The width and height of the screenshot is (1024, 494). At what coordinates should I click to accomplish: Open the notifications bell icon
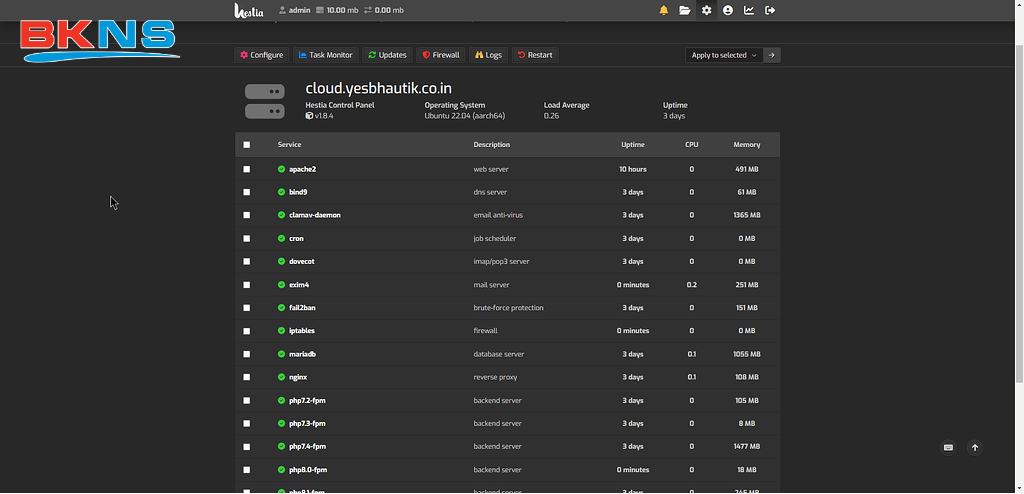[663, 10]
